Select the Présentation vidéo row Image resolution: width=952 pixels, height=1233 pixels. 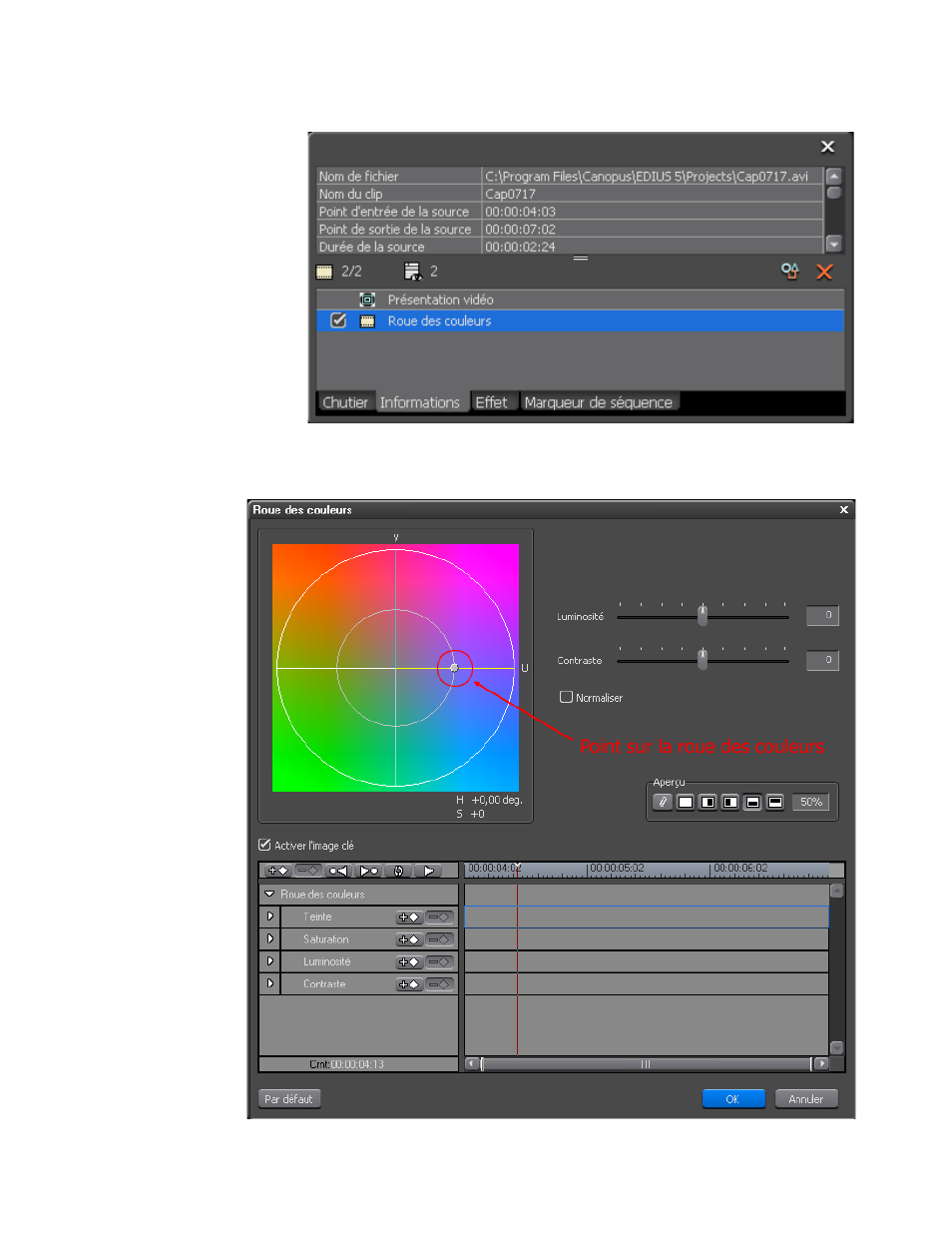click(x=581, y=300)
